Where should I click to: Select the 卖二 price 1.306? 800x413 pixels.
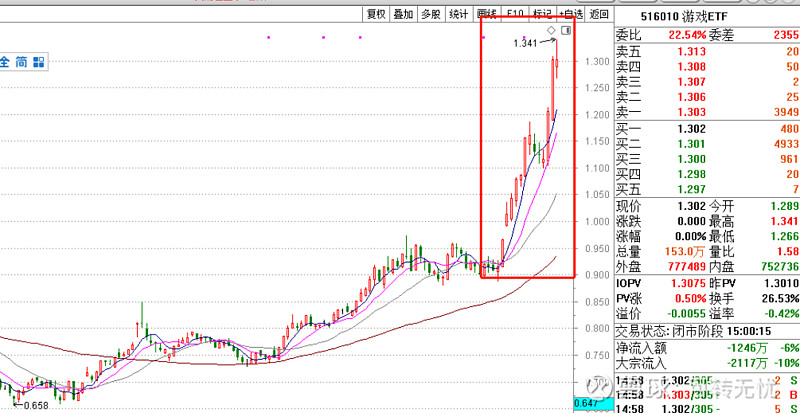692,97
